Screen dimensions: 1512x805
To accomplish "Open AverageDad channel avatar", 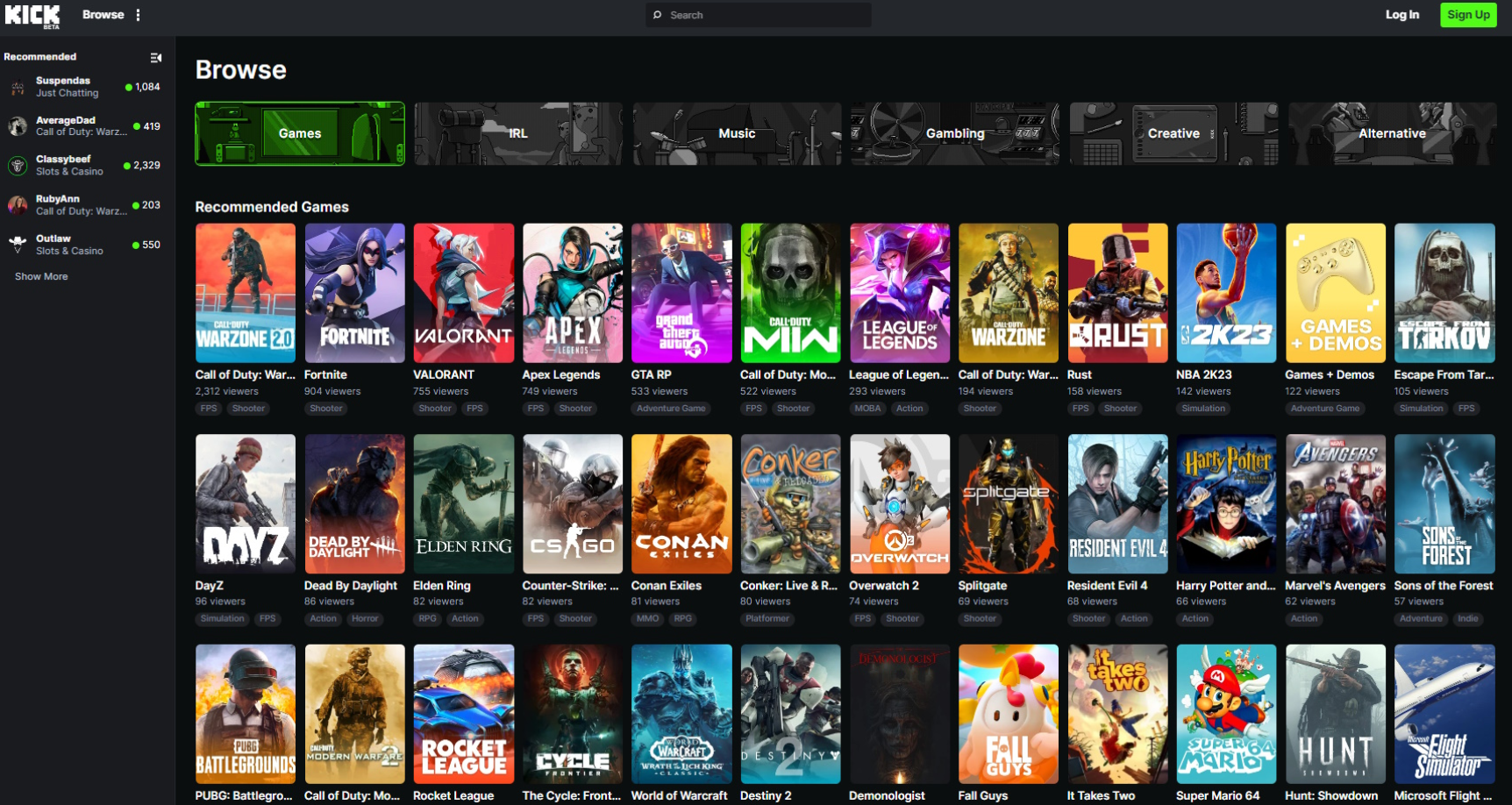I will tap(18, 126).
